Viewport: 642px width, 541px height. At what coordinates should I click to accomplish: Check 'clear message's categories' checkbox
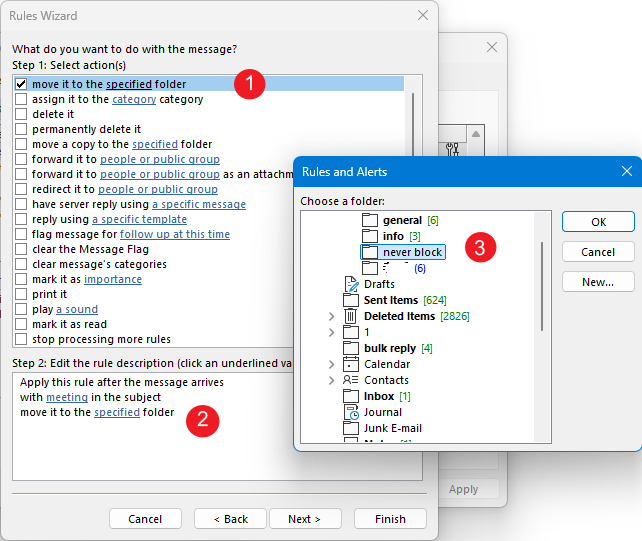click(x=21, y=264)
